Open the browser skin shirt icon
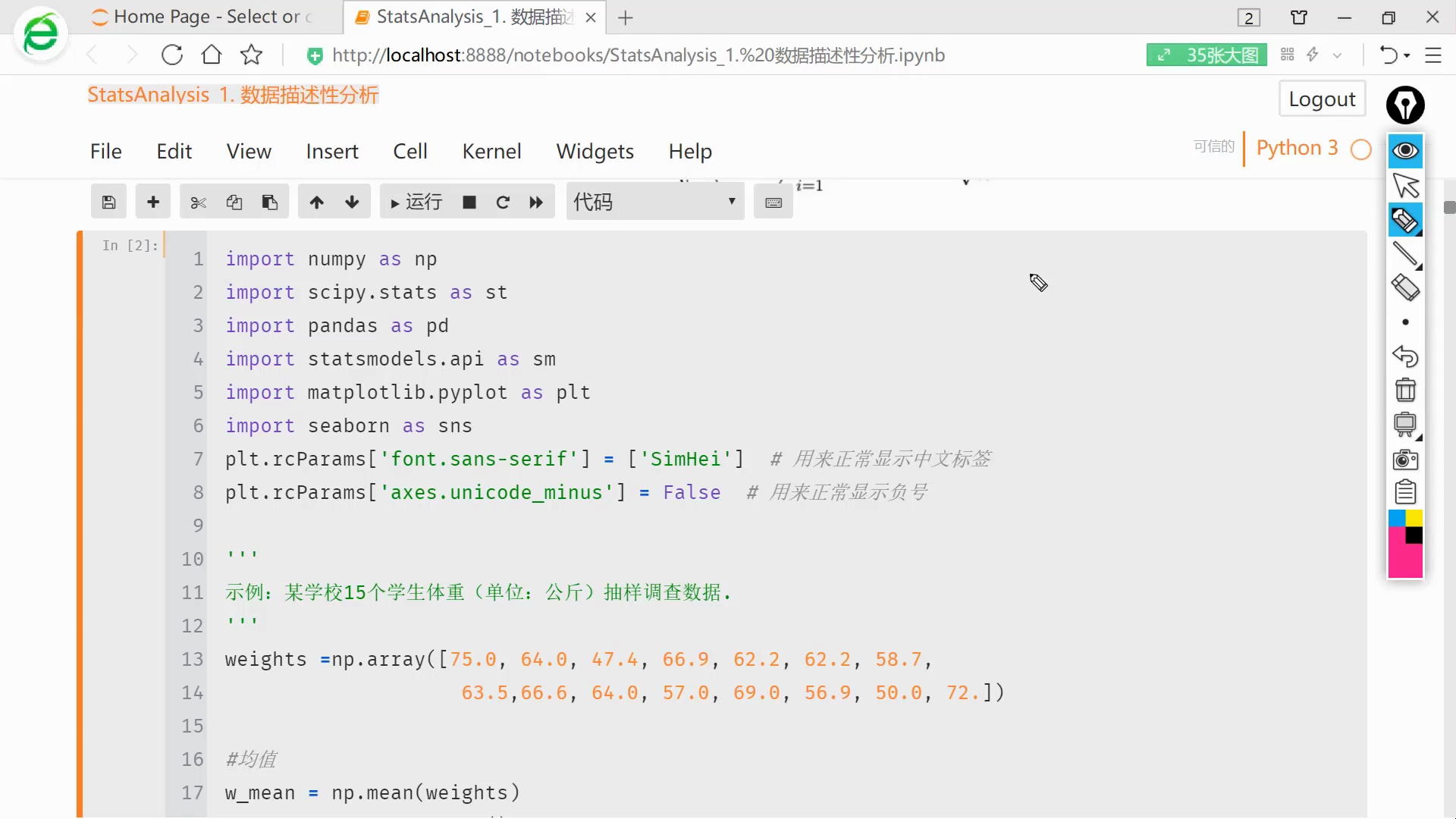Viewport: 1456px width, 819px height. point(1299,17)
